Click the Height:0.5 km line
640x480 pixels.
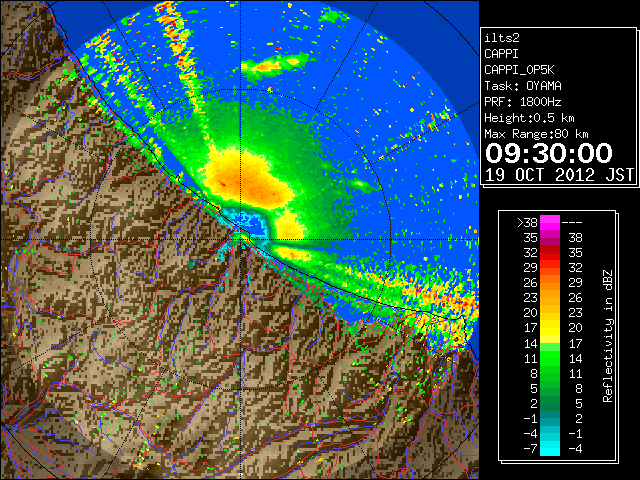529,118
